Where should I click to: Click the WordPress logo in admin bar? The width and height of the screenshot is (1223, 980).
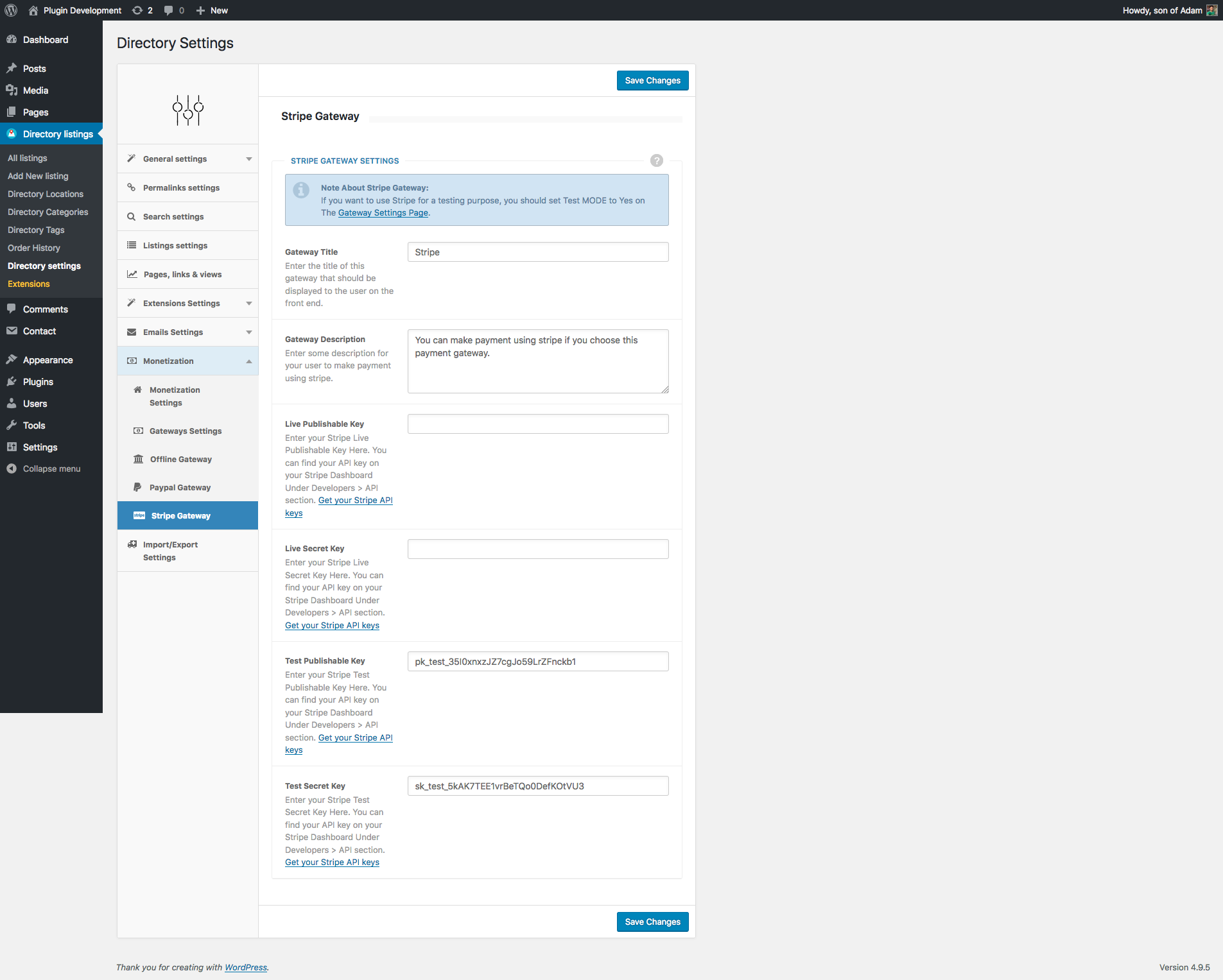(10, 10)
